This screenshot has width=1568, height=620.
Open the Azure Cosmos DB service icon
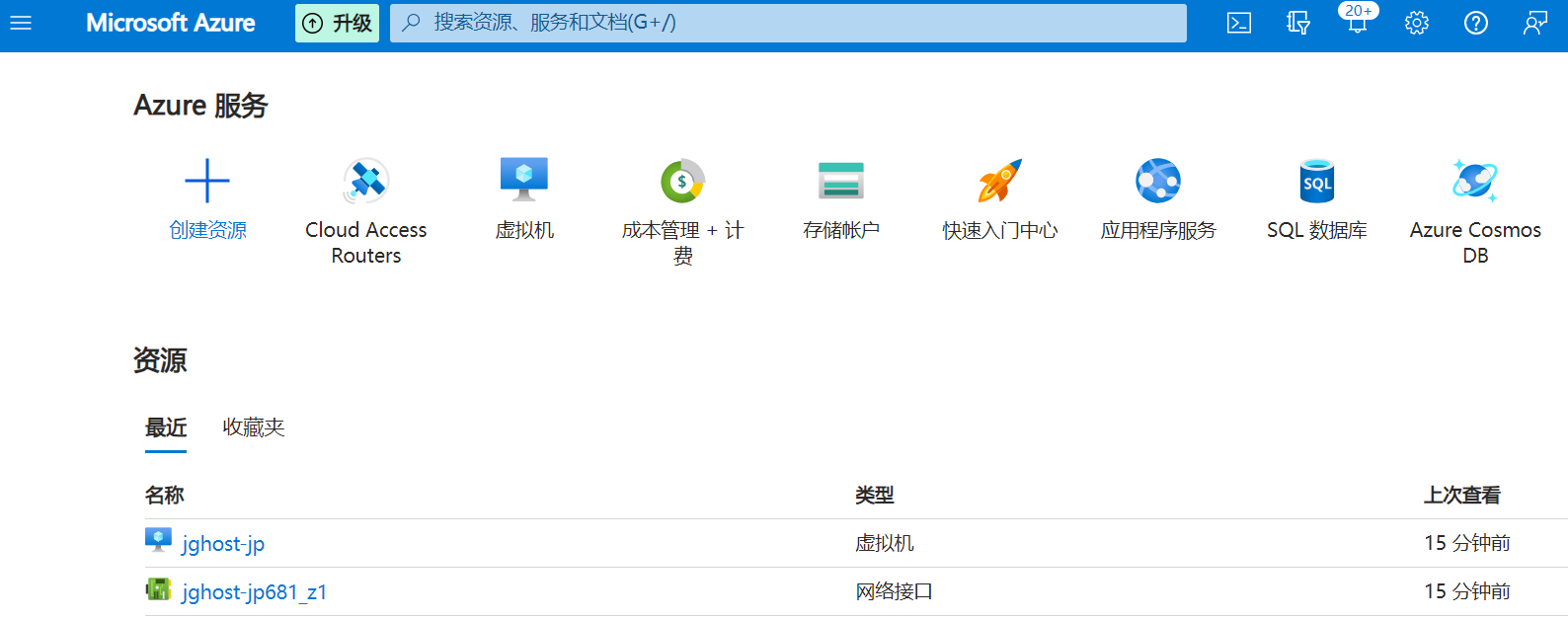(1475, 181)
